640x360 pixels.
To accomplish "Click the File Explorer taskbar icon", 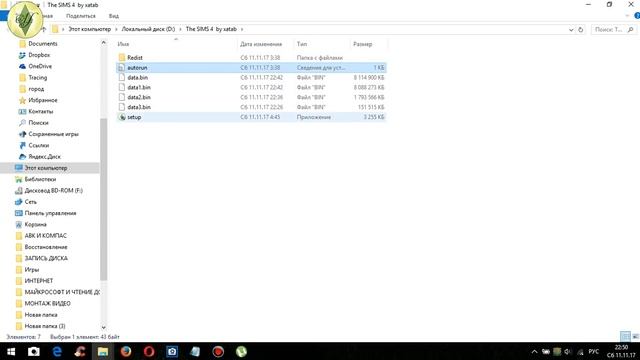I will tap(103, 351).
